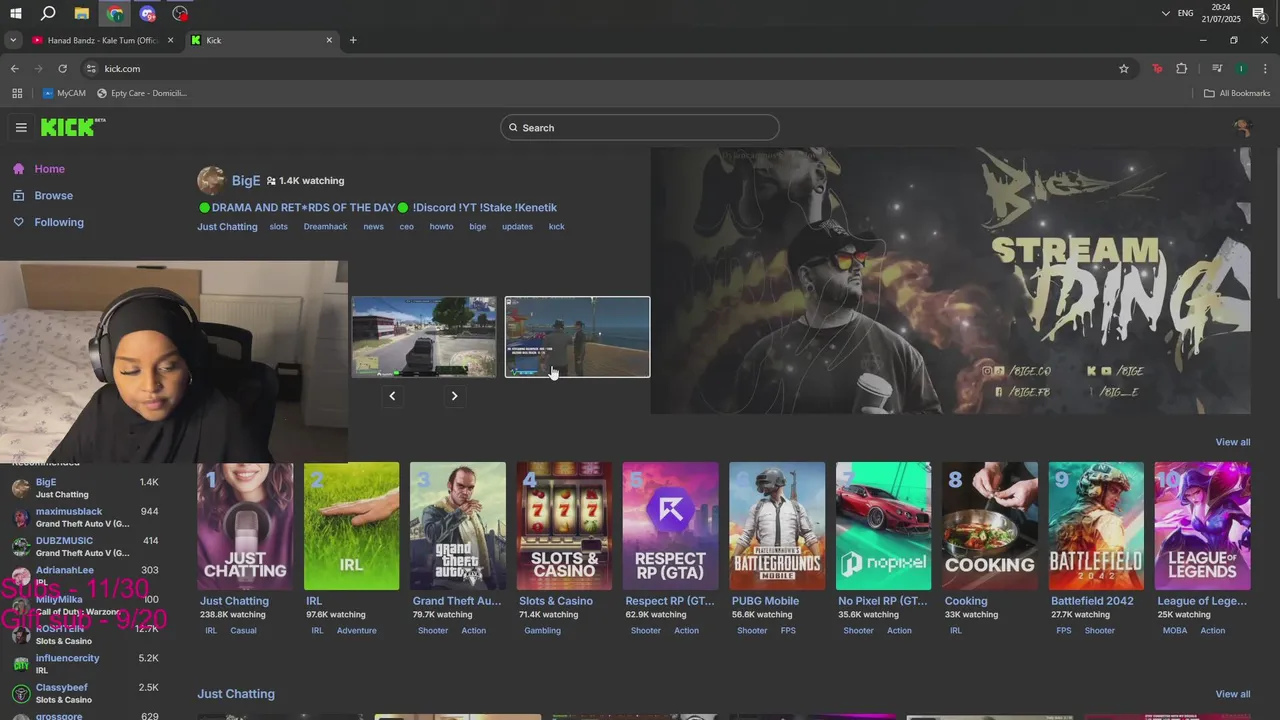Select the Just Chatting category link under BigE

(227, 227)
